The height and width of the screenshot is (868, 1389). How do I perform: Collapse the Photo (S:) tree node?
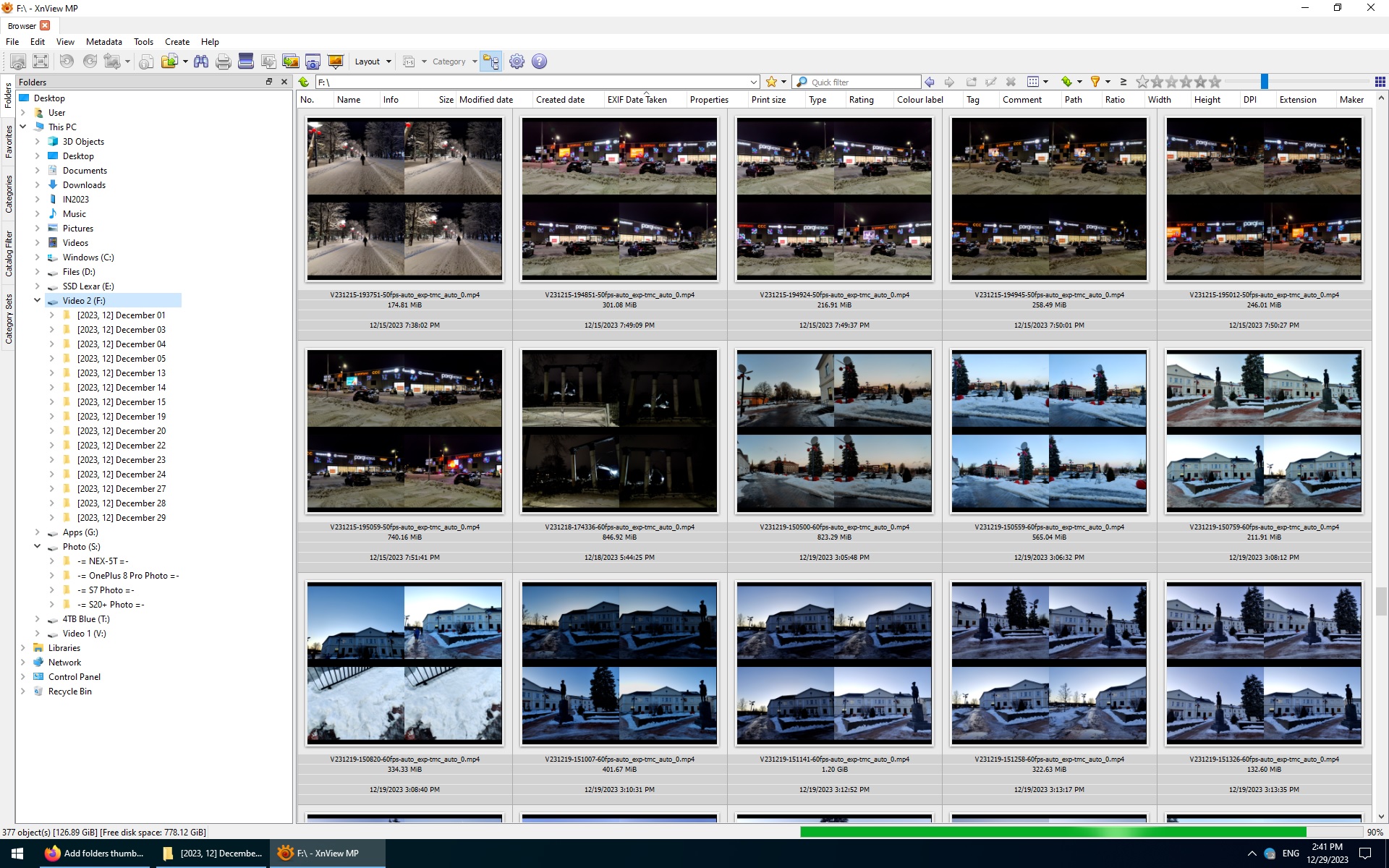tap(38, 547)
